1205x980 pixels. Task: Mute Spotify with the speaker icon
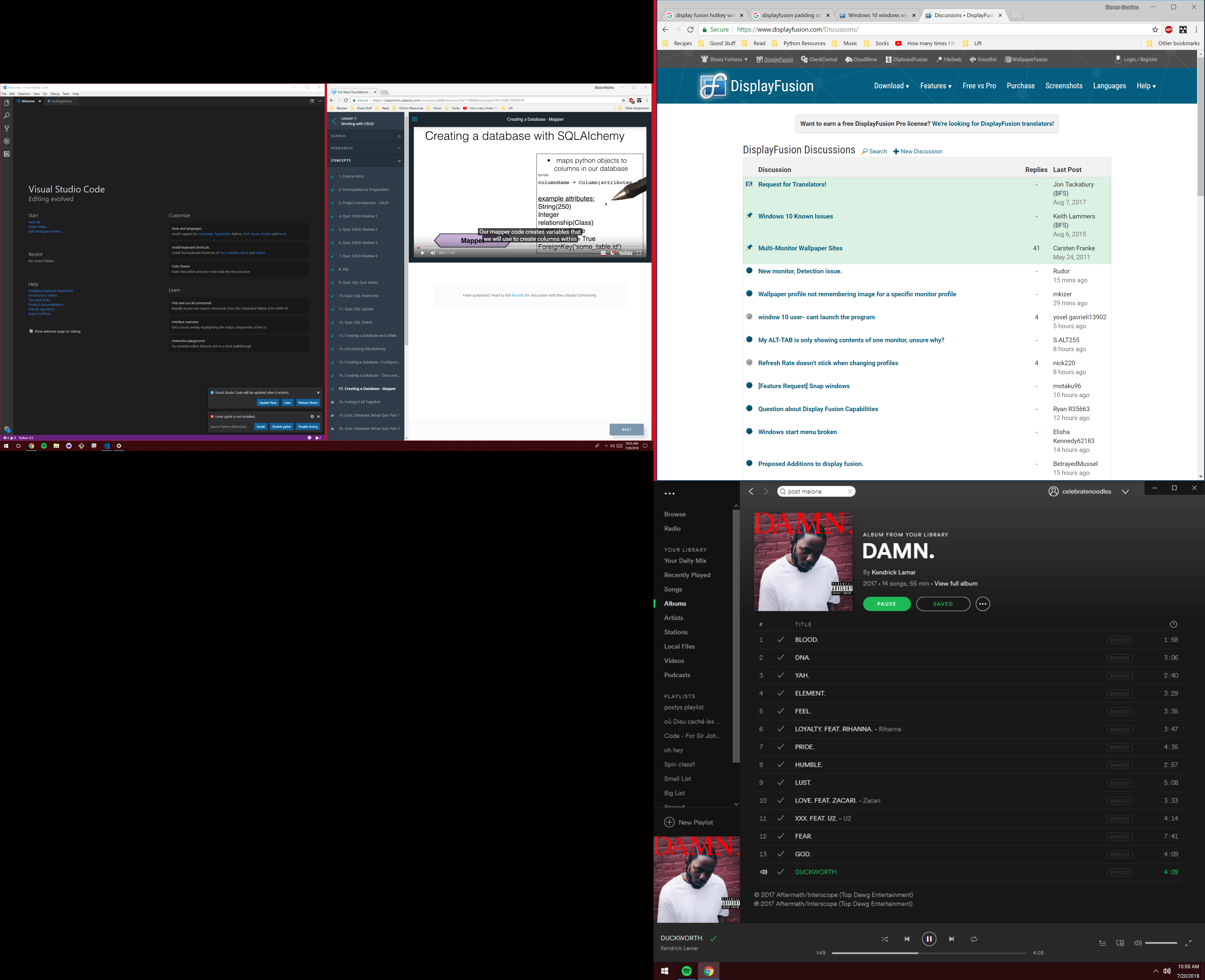[x=1137, y=943]
